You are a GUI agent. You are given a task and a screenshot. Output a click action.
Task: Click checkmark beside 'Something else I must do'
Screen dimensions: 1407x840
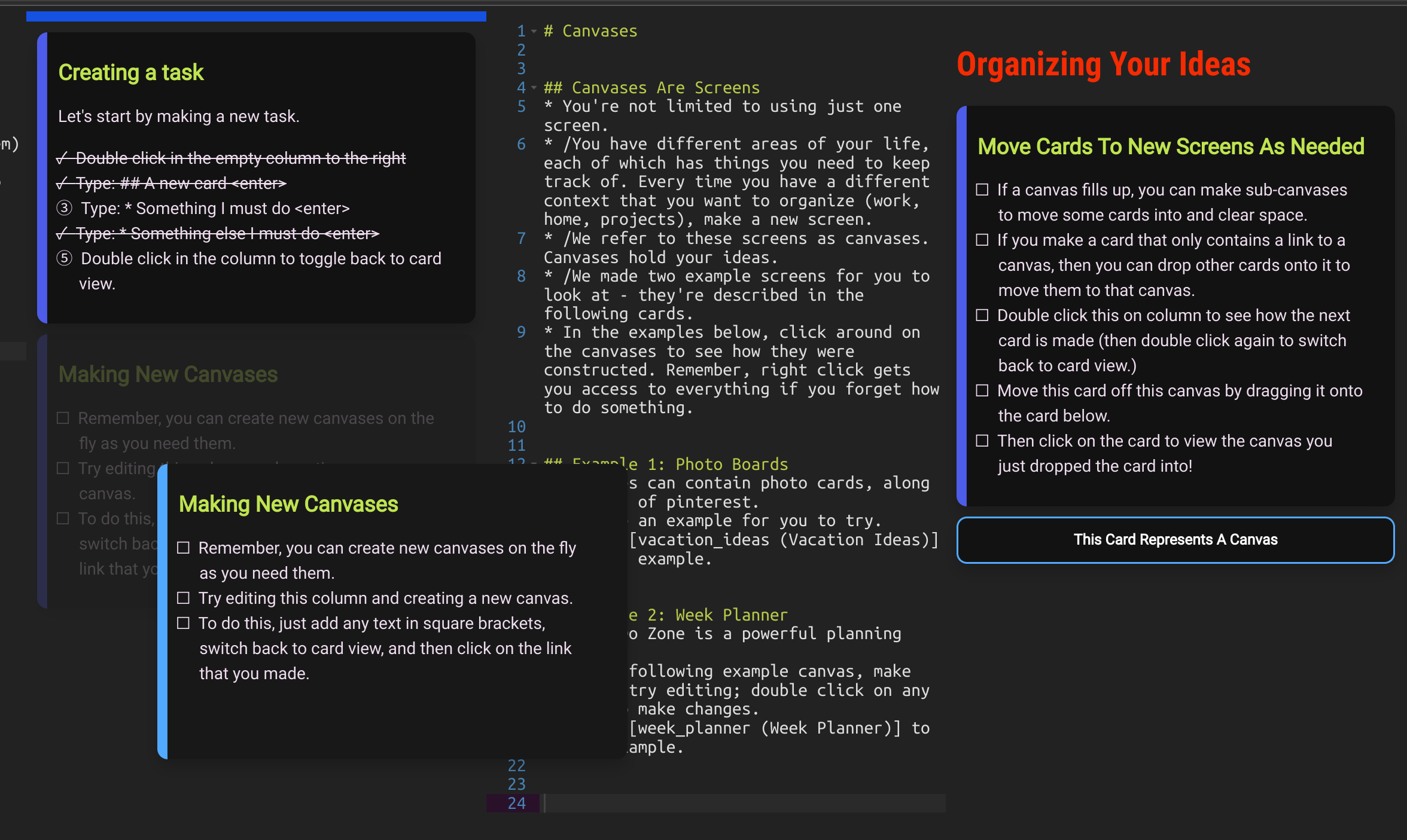[x=62, y=233]
